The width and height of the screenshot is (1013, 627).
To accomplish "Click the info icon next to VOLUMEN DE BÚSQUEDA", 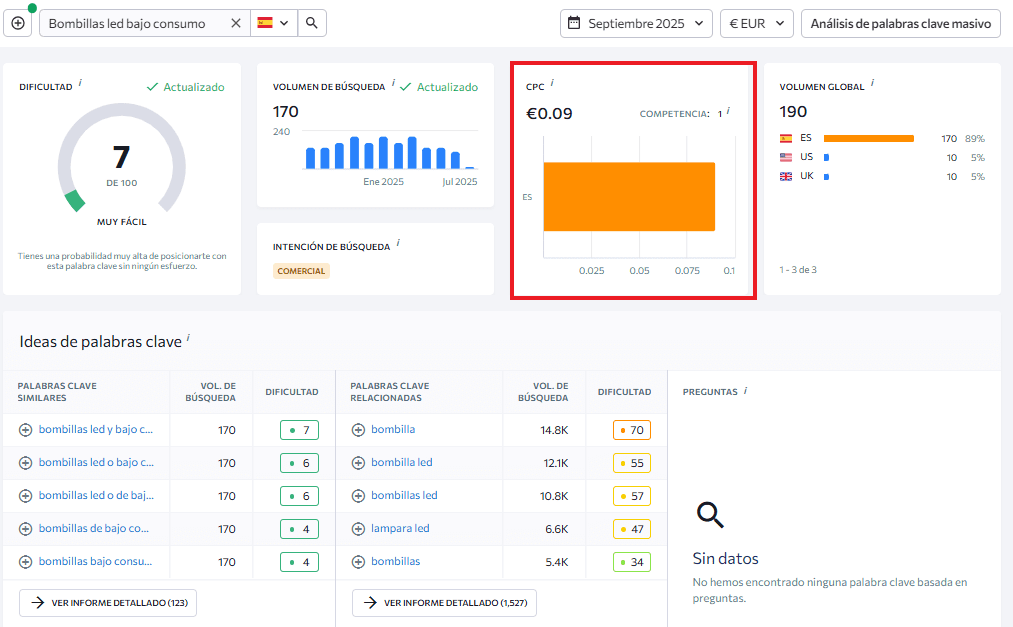I will pyautogui.click(x=393, y=83).
